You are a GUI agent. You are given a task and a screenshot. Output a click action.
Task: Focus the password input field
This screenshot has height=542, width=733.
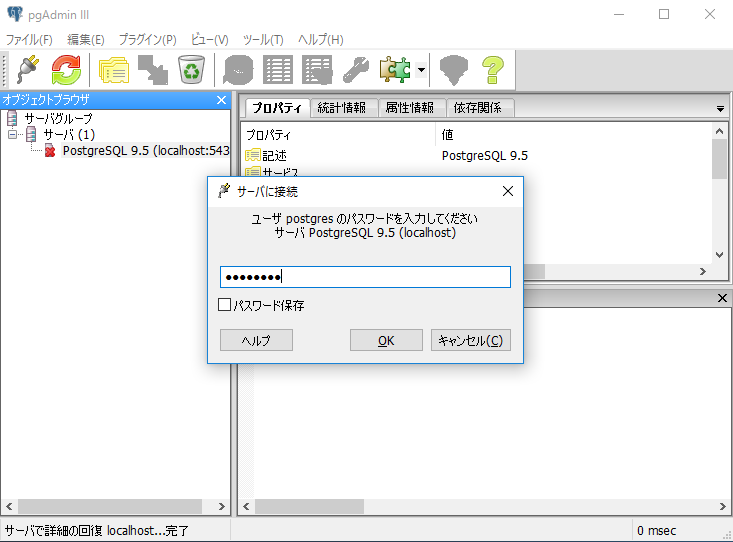tap(365, 277)
